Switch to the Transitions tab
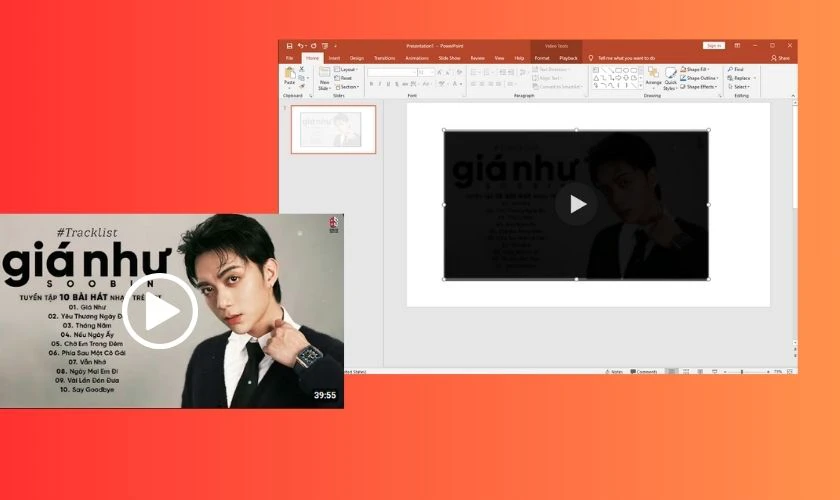840x500 pixels. pos(384,58)
